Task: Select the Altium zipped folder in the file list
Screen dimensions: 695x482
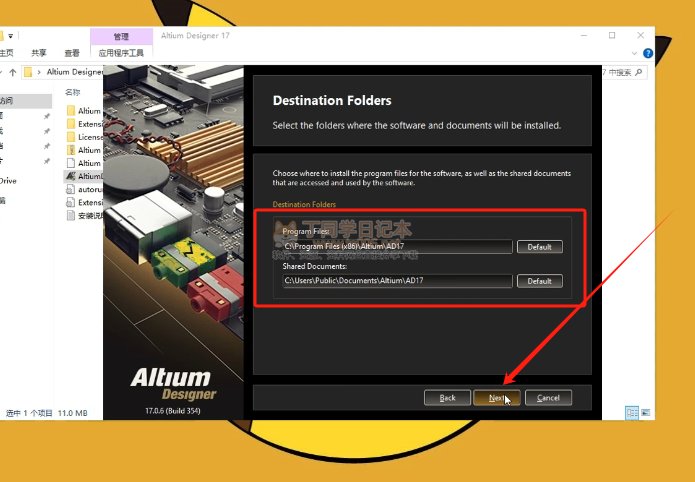Action: coord(84,150)
